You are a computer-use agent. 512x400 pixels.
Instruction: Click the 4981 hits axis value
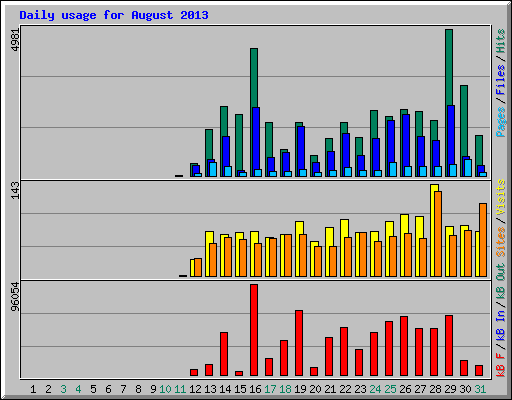coord(15,40)
